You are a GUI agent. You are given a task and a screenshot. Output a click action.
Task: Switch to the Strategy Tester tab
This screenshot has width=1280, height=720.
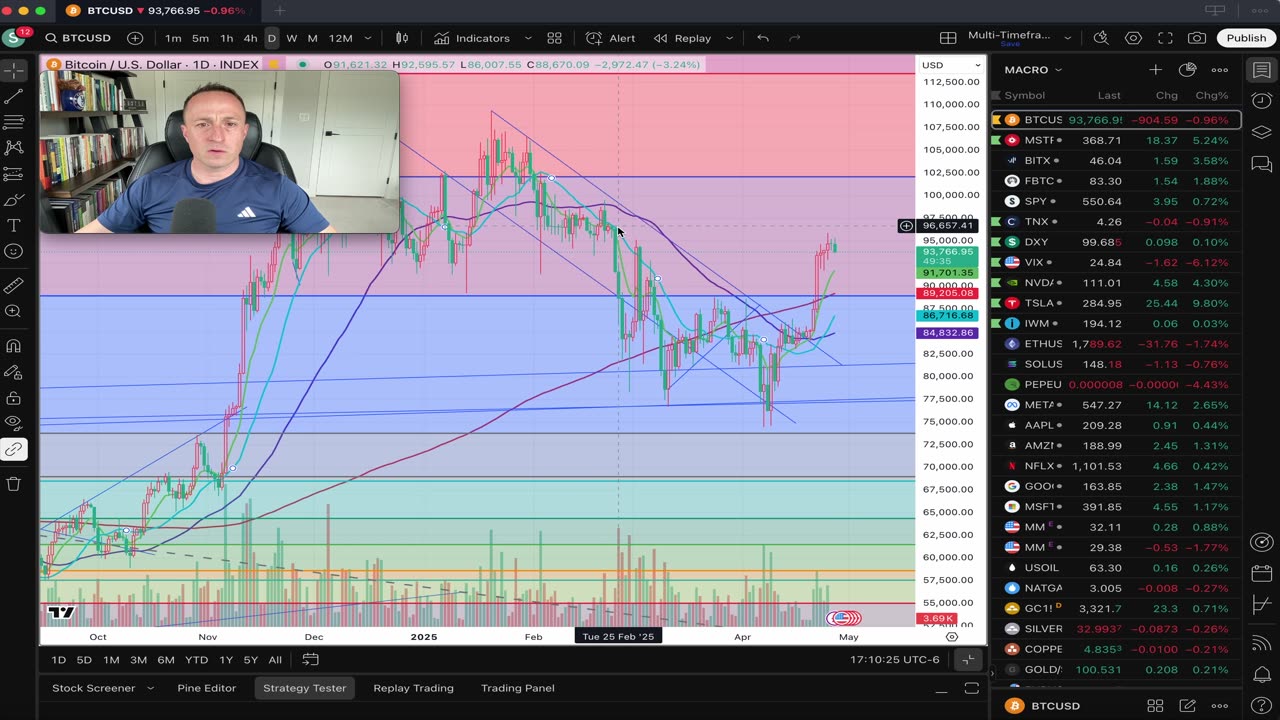point(304,688)
